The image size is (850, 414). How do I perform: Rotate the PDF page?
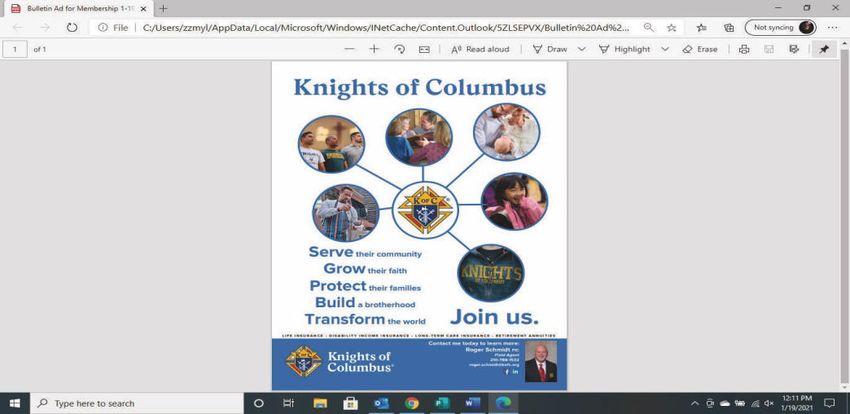pos(400,49)
